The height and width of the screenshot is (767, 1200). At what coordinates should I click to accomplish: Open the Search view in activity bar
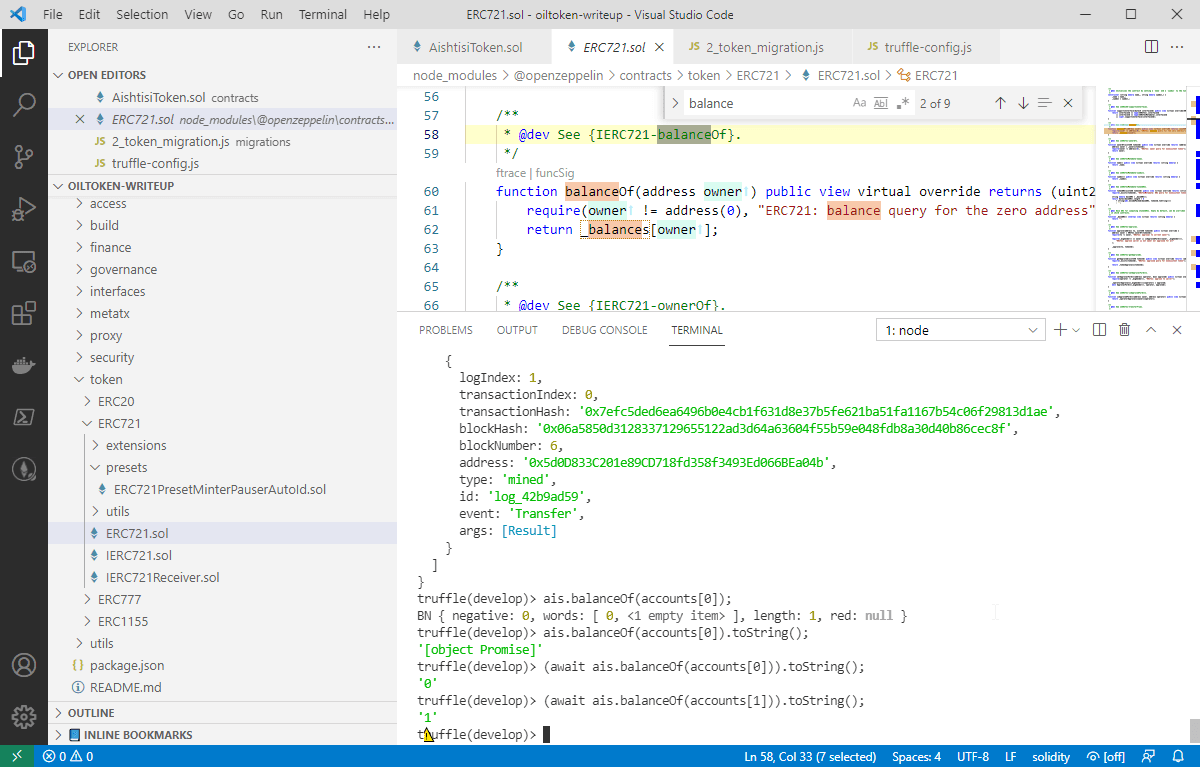point(24,105)
